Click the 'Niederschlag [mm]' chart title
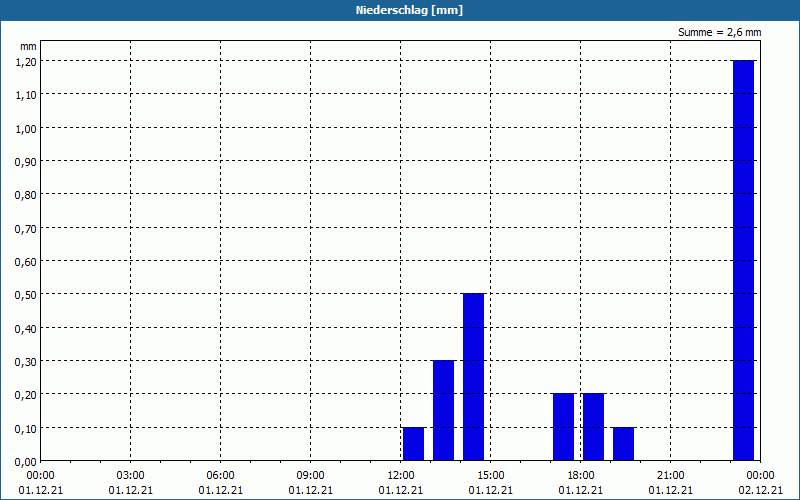This screenshot has height=500, width=800. 409,10
